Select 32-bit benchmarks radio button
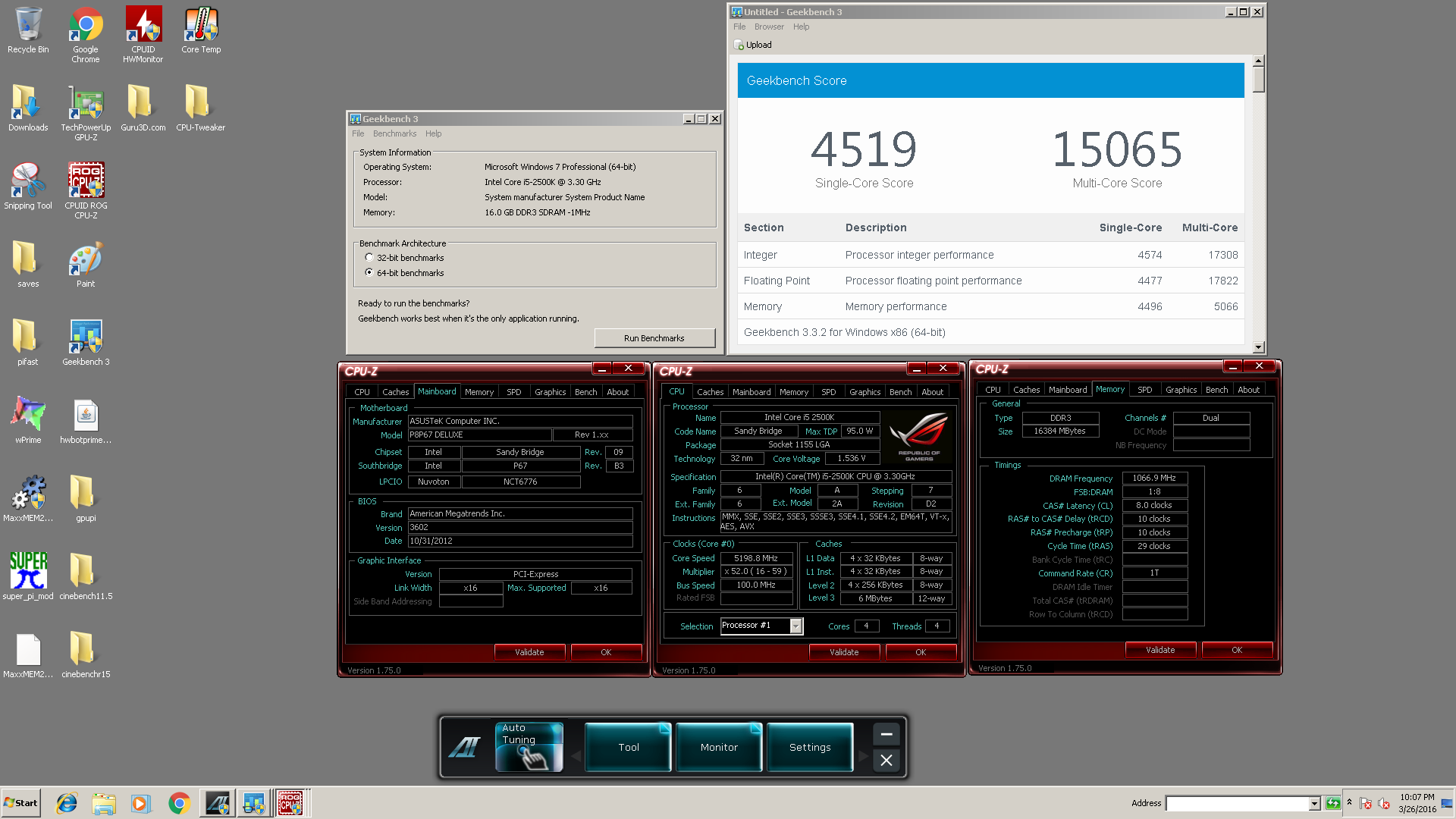The width and height of the screenshot is (1456, 819). 369,258
